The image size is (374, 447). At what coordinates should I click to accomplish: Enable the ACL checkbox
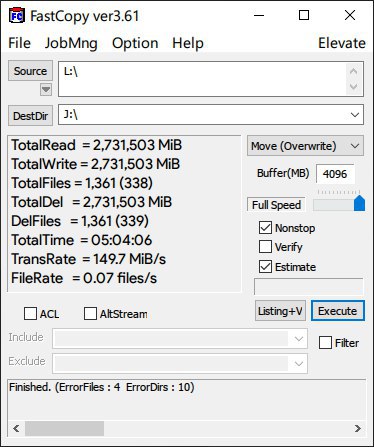point(30,314)
